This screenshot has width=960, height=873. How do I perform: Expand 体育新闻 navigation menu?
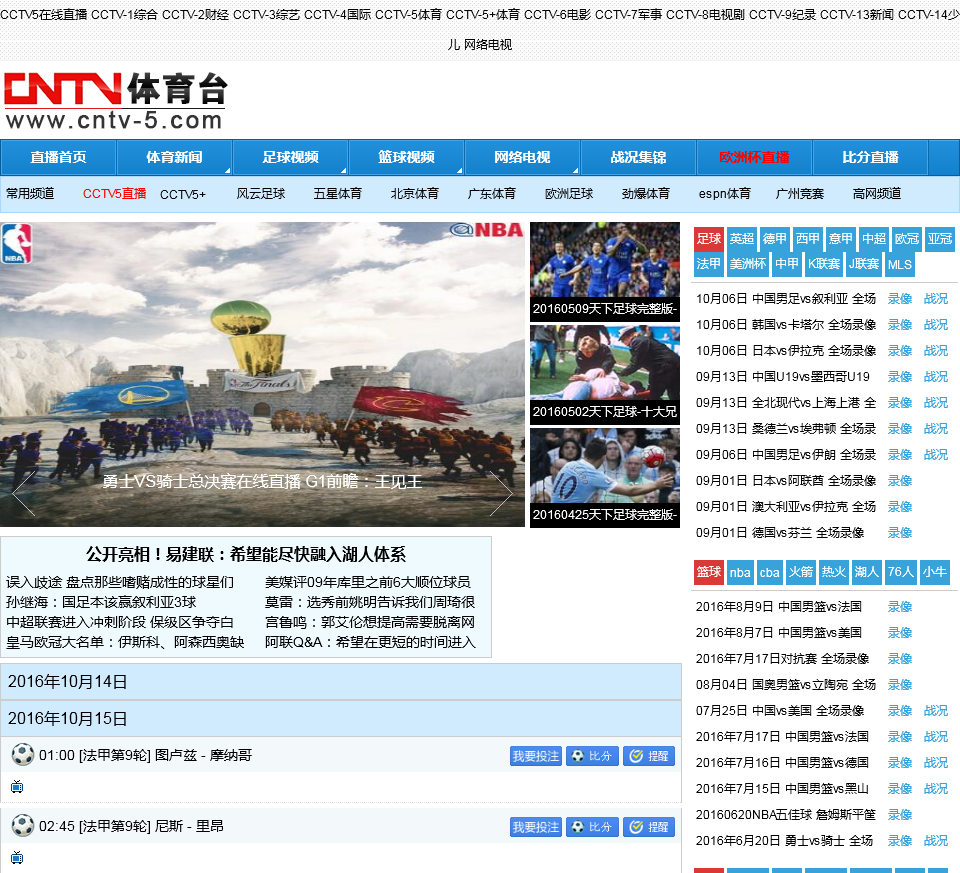coord(174,157)
